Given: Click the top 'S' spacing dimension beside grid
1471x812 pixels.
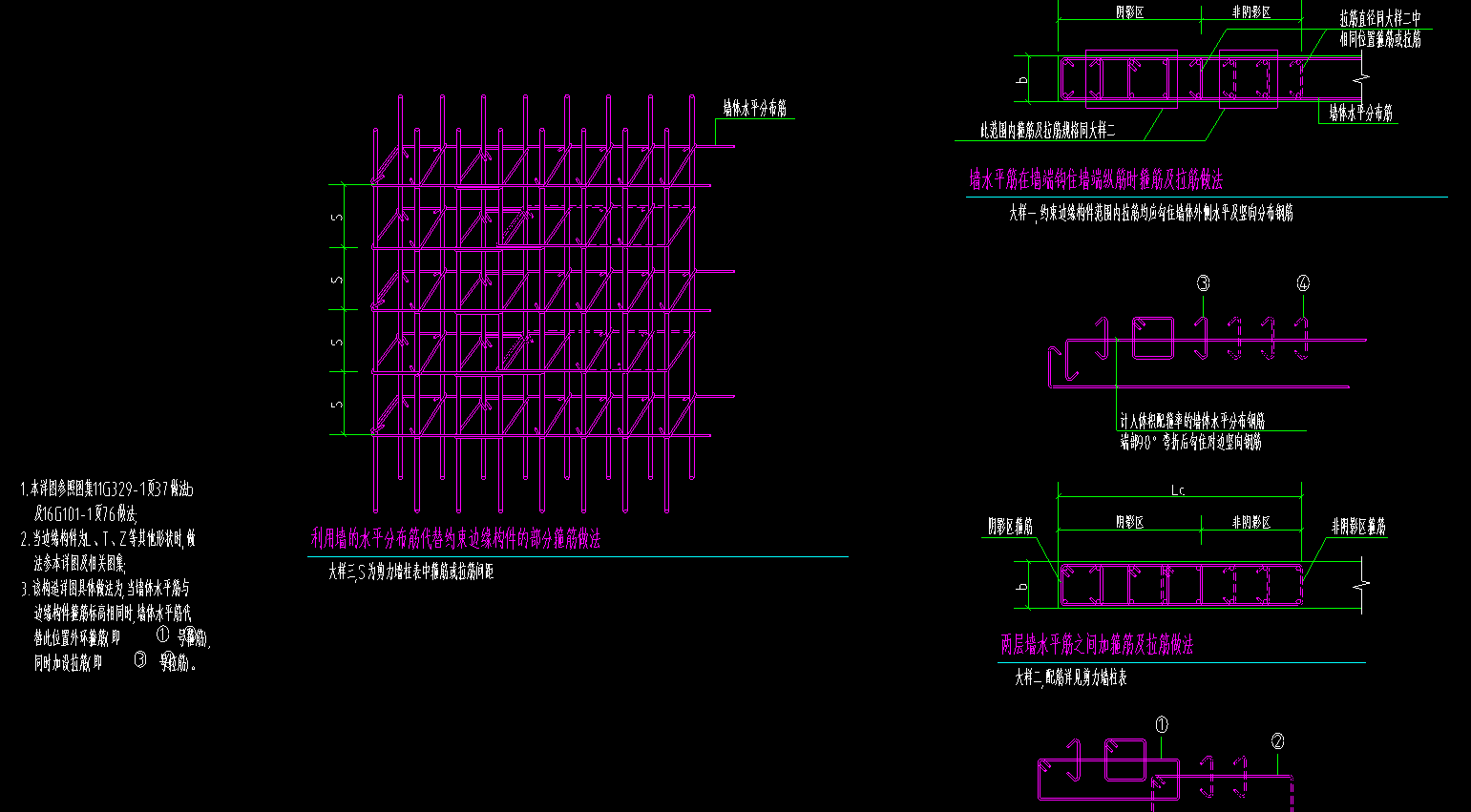Looking at the screenshot, I should [x=336, y=217].
